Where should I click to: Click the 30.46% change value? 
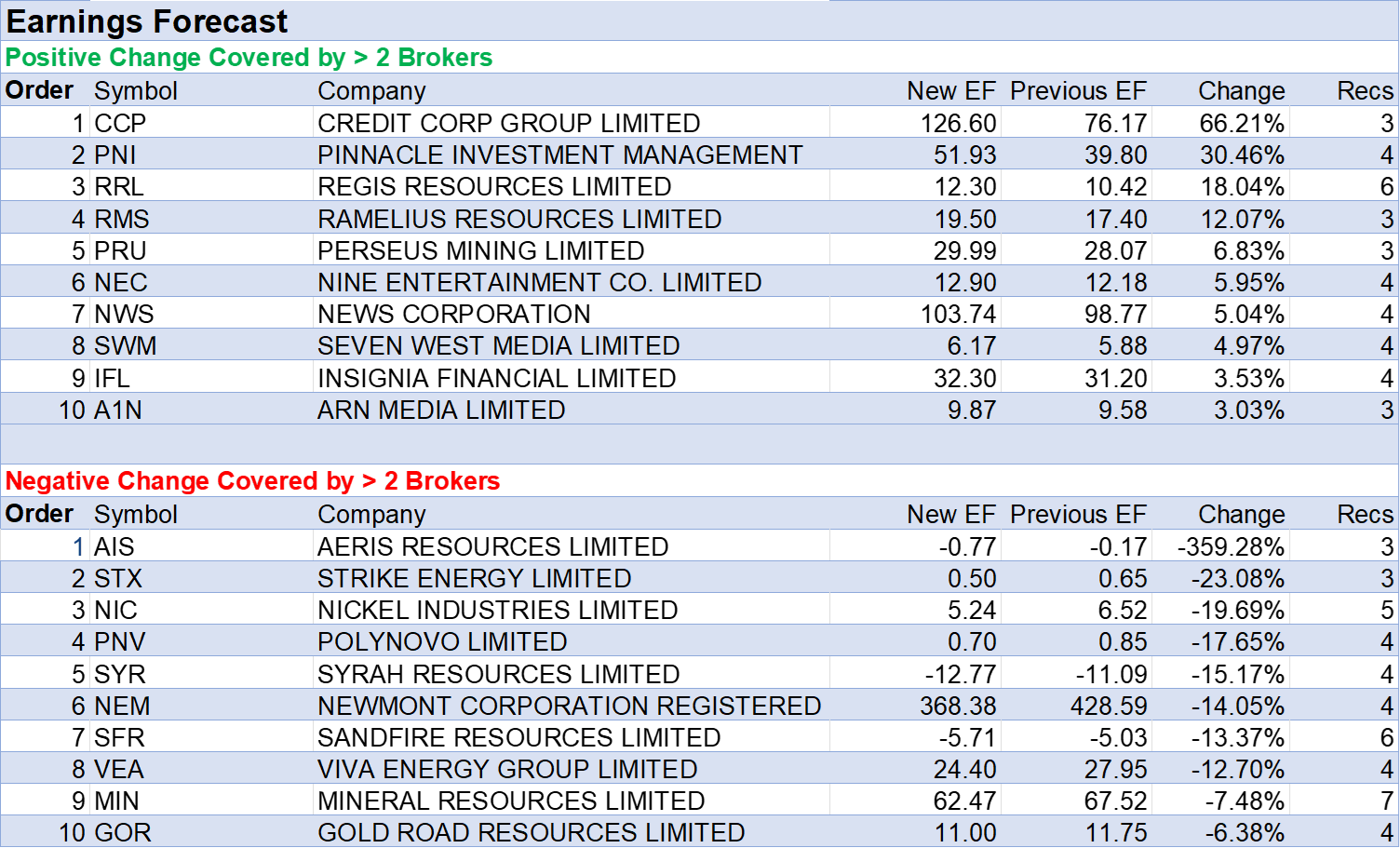1241,155
